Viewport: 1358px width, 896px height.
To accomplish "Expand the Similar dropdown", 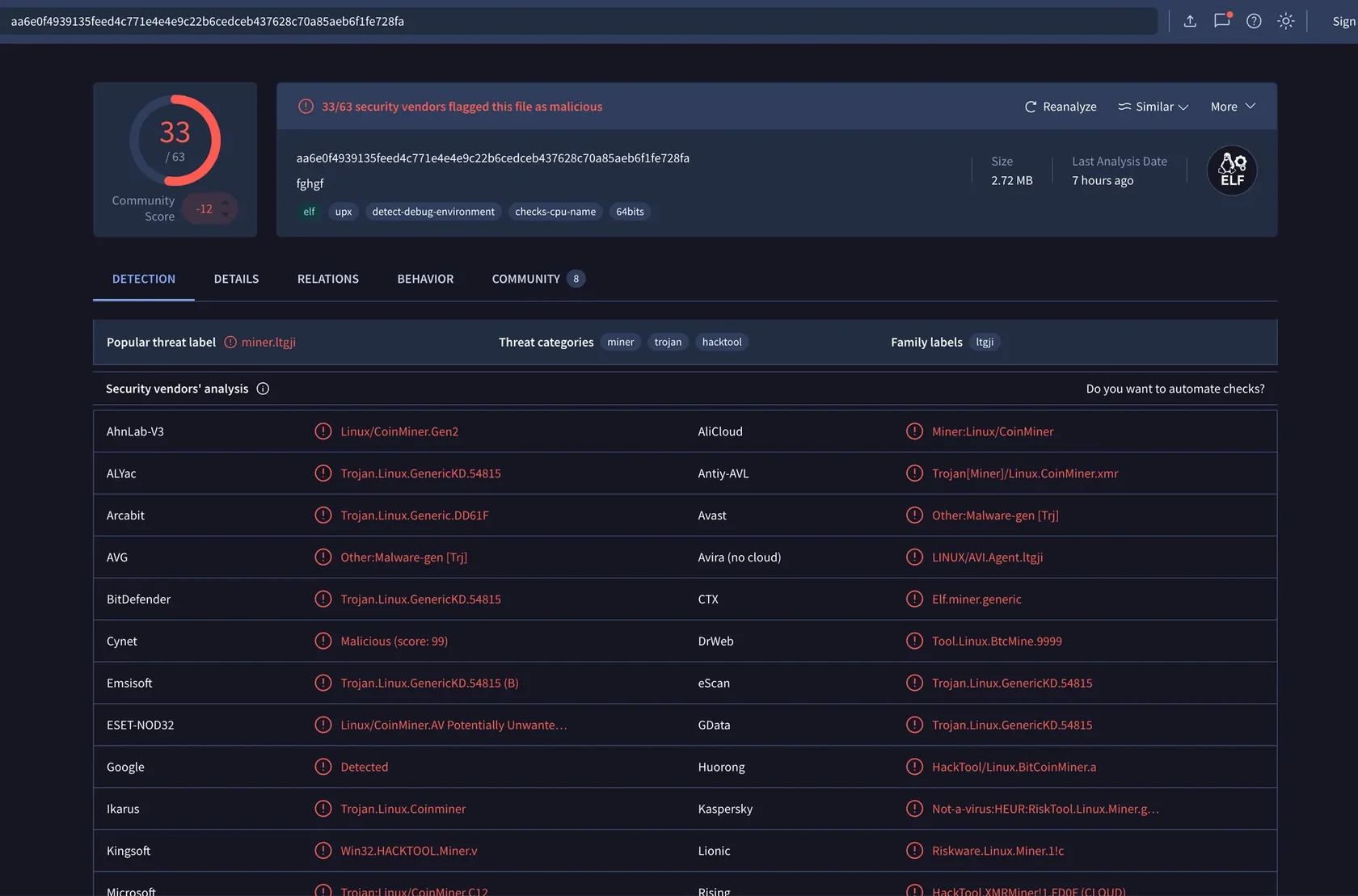I will point(1153,107).
